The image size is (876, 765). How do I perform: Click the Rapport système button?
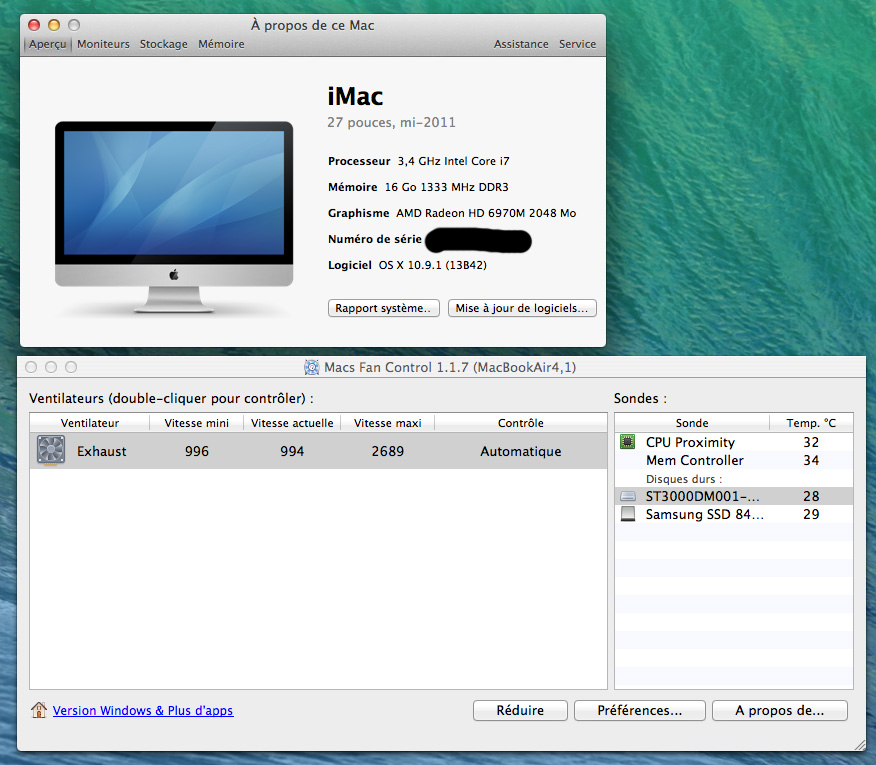[x=384, y=308]
